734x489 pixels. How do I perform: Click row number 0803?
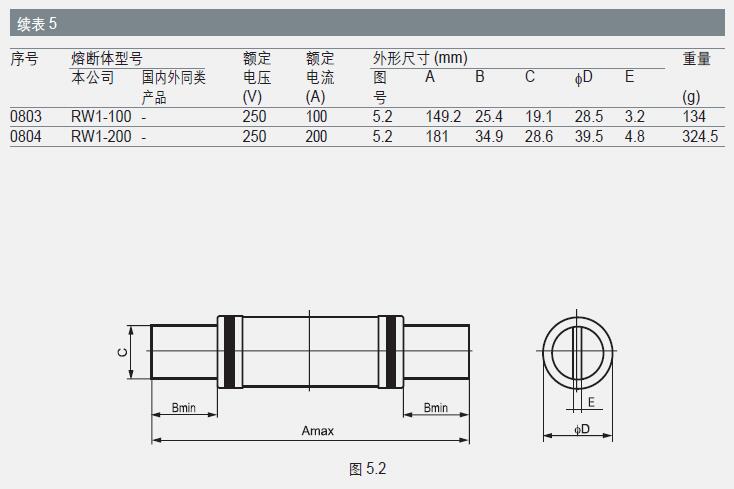pos(26,117)
